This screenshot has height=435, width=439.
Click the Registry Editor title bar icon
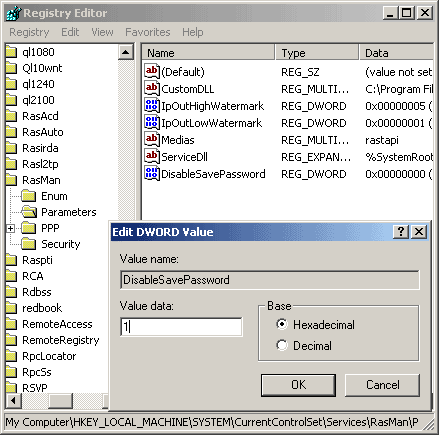13,13
